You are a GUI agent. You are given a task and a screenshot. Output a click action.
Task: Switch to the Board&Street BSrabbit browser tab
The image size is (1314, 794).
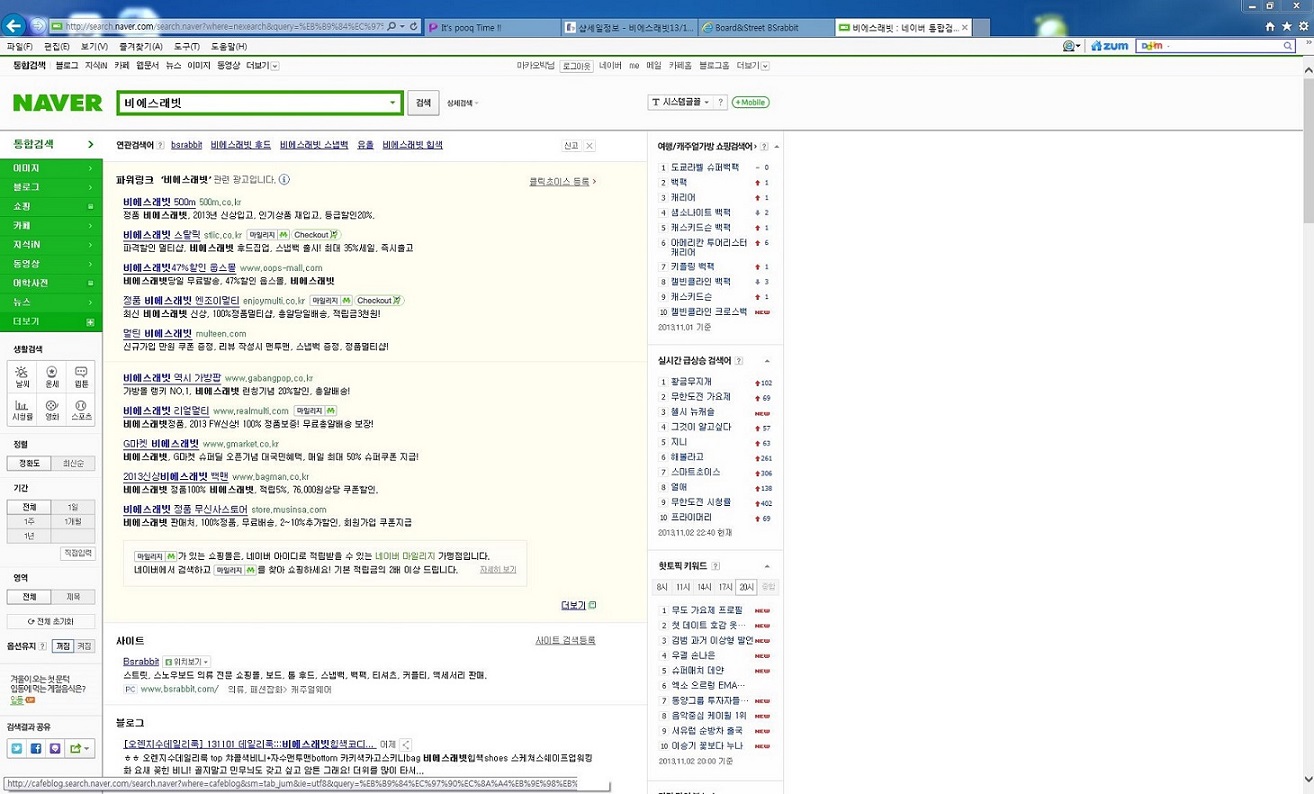point(764,27)
